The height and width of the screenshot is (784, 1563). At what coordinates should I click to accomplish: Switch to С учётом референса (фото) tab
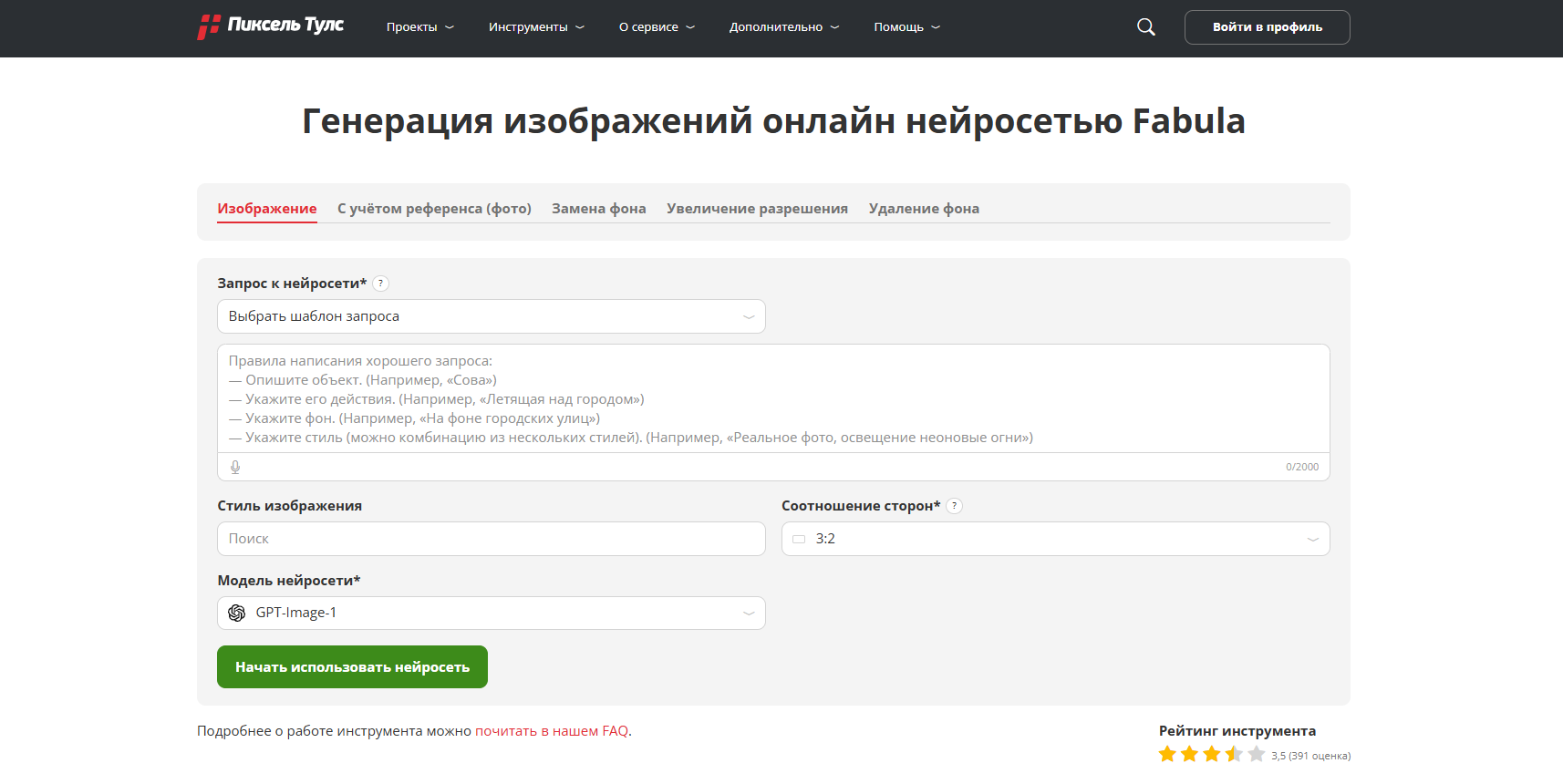pyautogui.click(x=434, y=209)
